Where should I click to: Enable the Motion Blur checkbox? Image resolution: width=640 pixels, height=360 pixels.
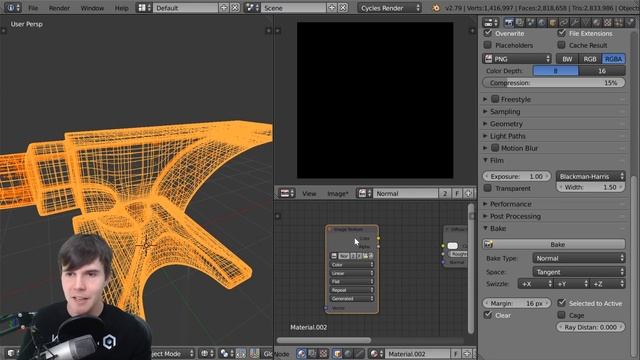pyautogui.click(x=495, y=148)
